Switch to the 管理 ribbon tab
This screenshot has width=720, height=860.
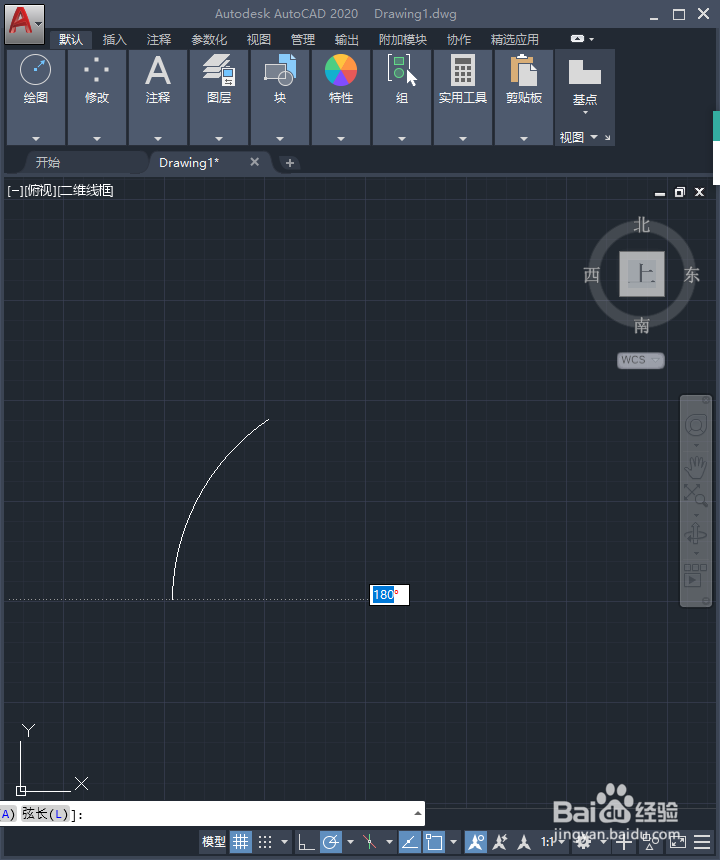(303, 39)
